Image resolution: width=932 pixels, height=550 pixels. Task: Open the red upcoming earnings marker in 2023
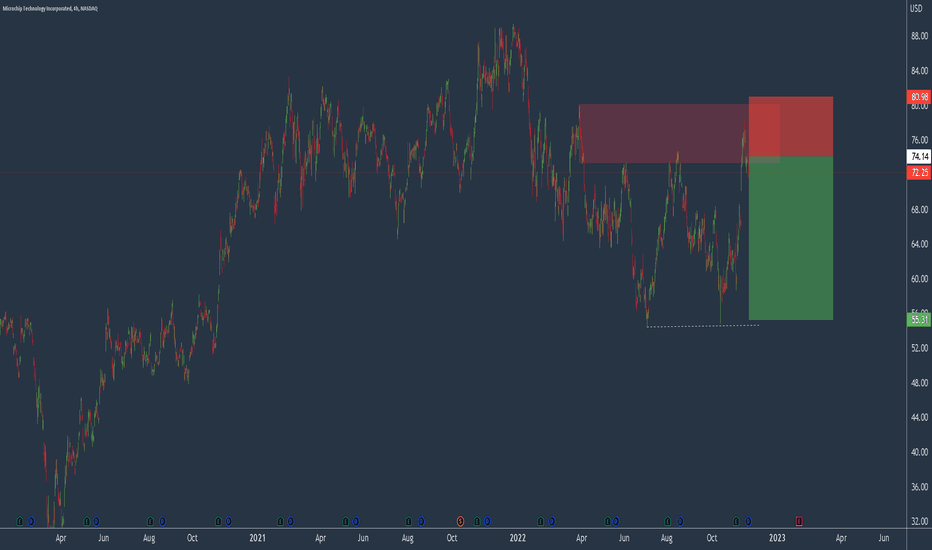(x=799, y=521)
